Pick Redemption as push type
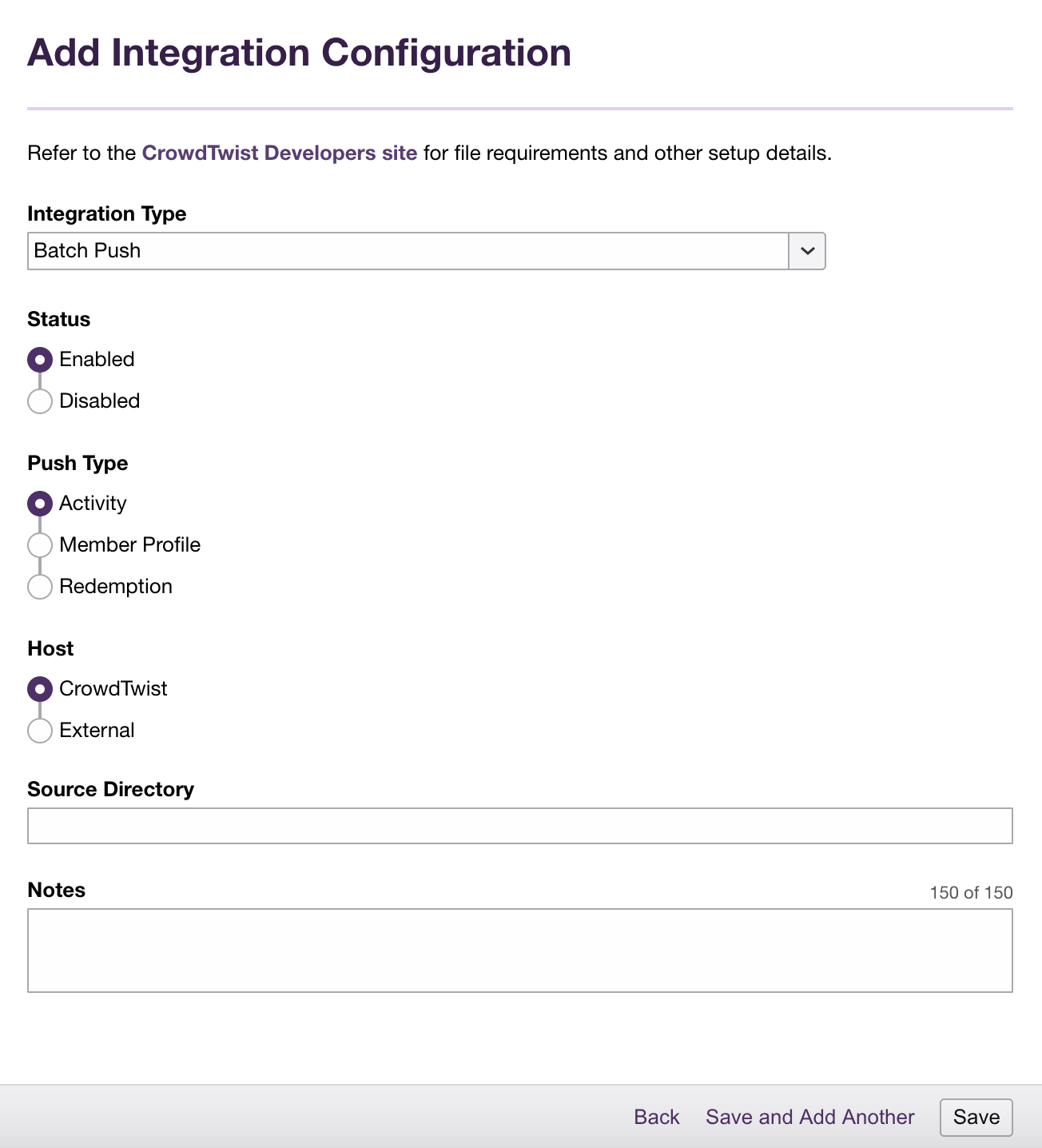1042x1148 pixels. coord(39,586)
